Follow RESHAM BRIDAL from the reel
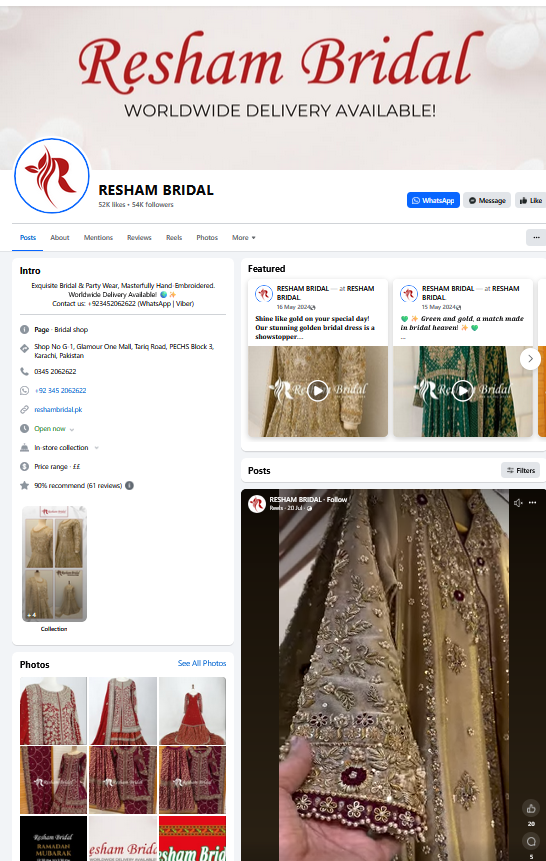The image size is (546, 861). click(x=337, y=500)
